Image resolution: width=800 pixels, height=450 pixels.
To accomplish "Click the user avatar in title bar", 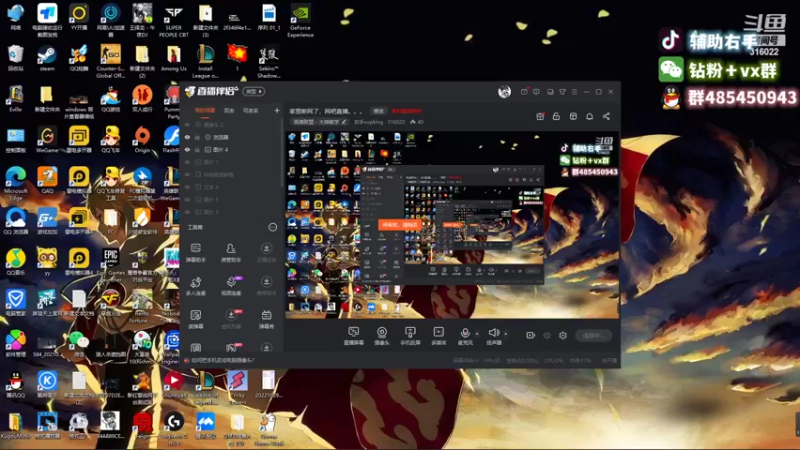I will [504, 91].
